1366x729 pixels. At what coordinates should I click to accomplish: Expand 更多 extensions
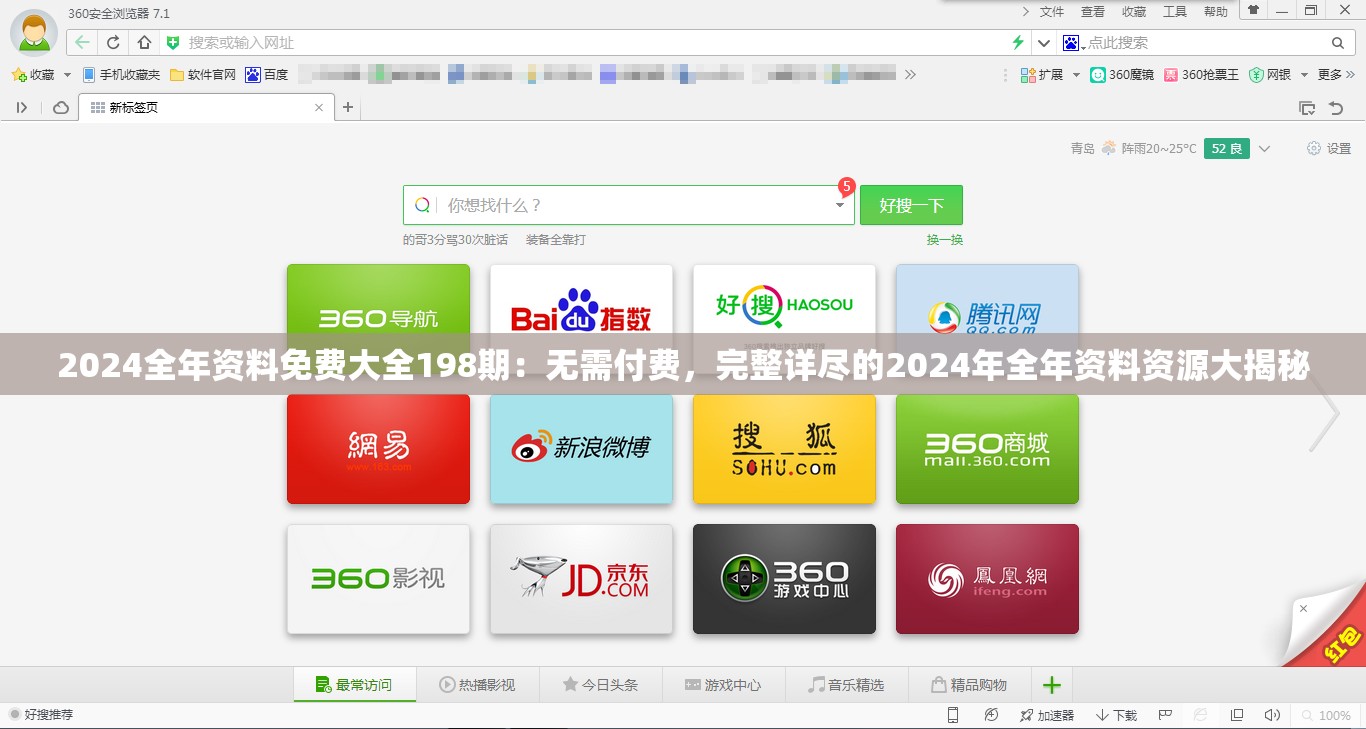pos(1336,74)
